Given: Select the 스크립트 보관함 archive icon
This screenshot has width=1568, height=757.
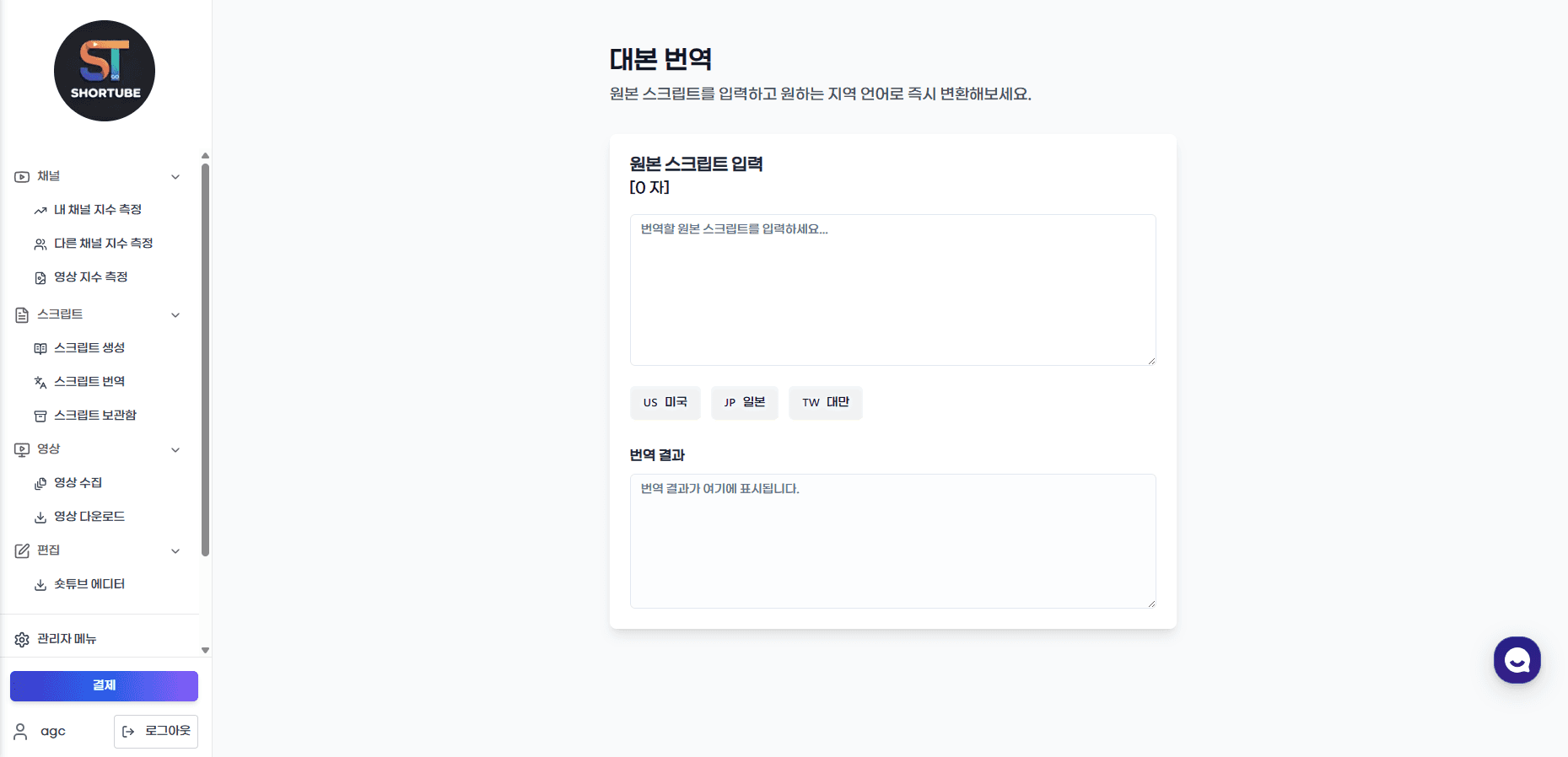Looking at the screenshot, I should [40, 415].
